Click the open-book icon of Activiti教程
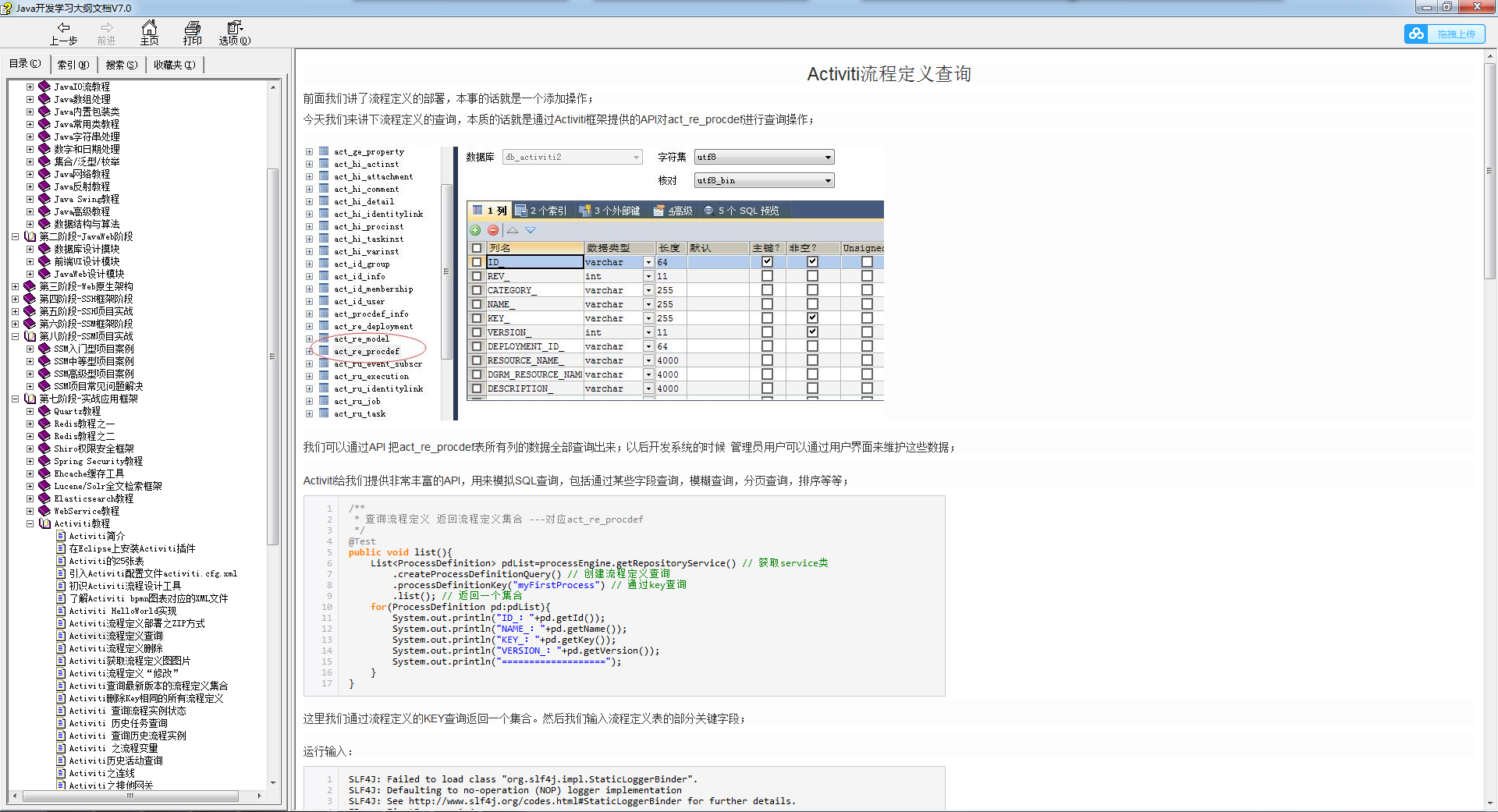 tap(44, 523)
